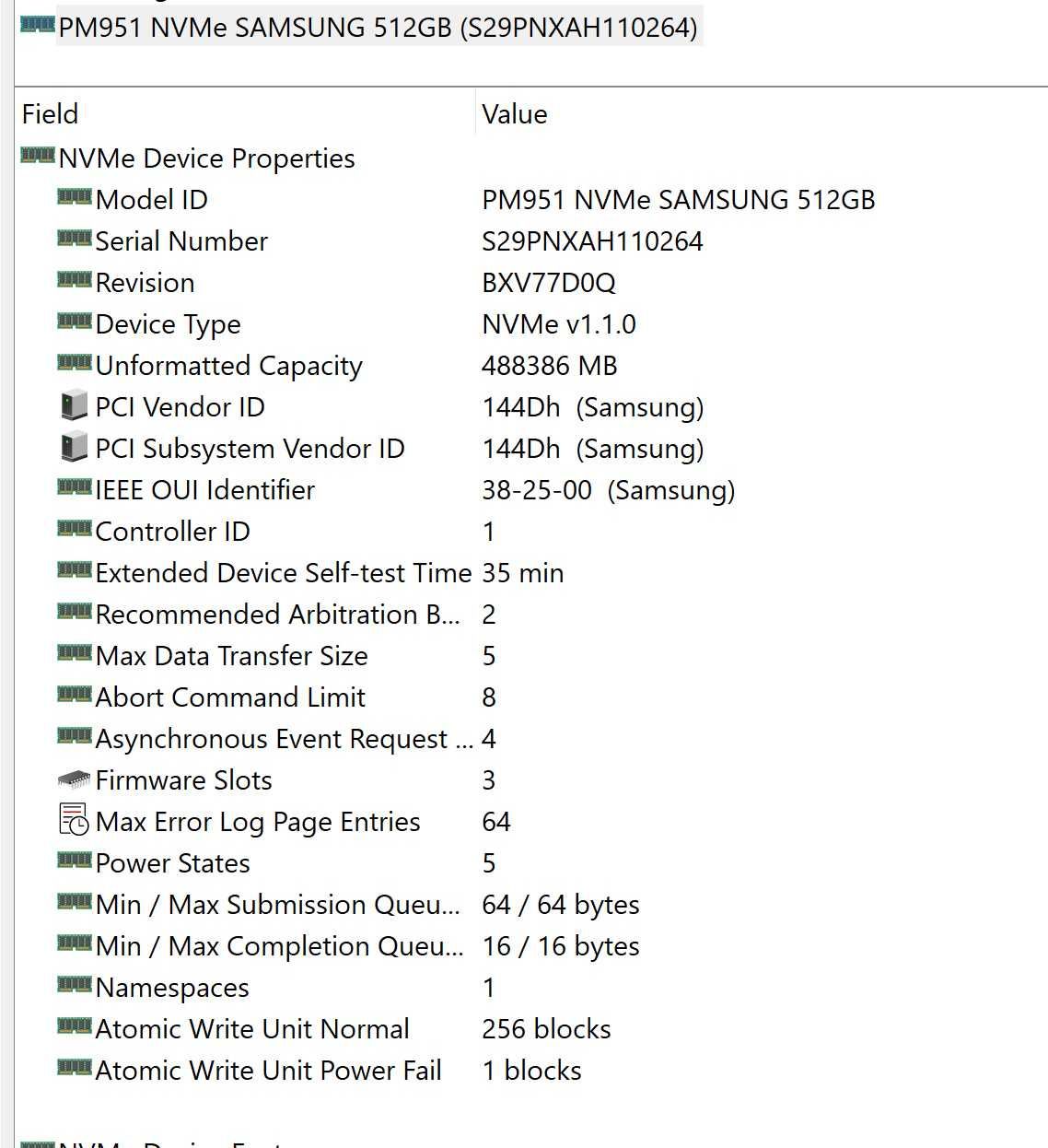Click the drive icon beside PM951 device title
The height and width of the screenshot is (1148, 1048).
(x=38, y=25)
